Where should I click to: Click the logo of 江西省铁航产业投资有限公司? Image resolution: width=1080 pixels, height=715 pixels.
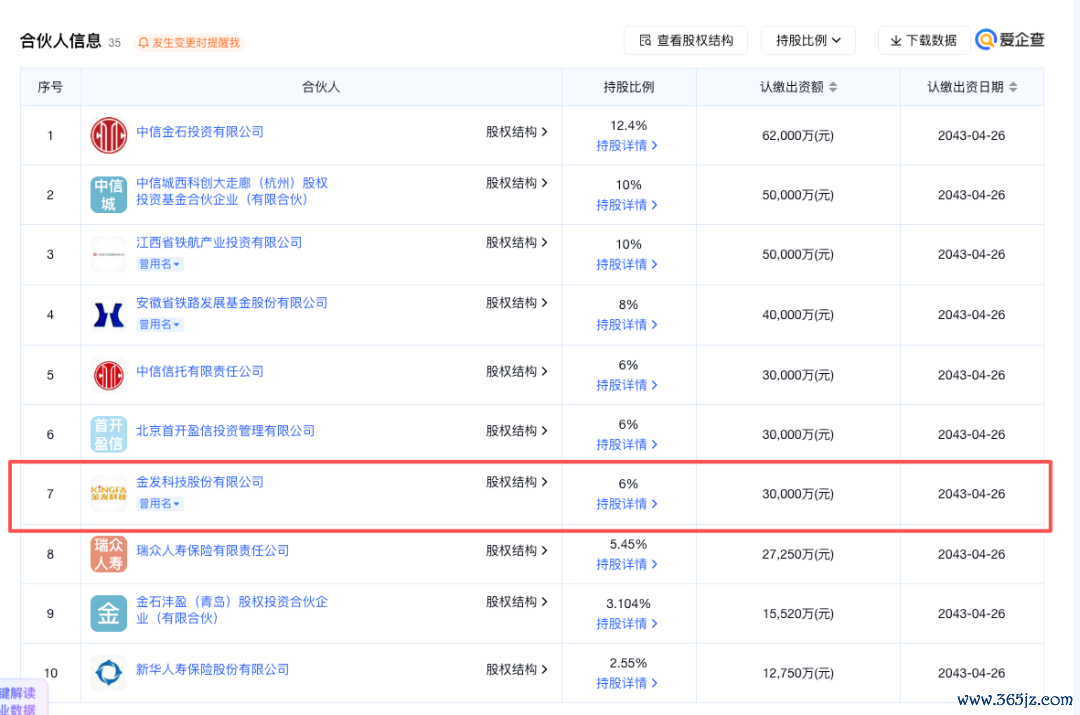click(109, 253)
